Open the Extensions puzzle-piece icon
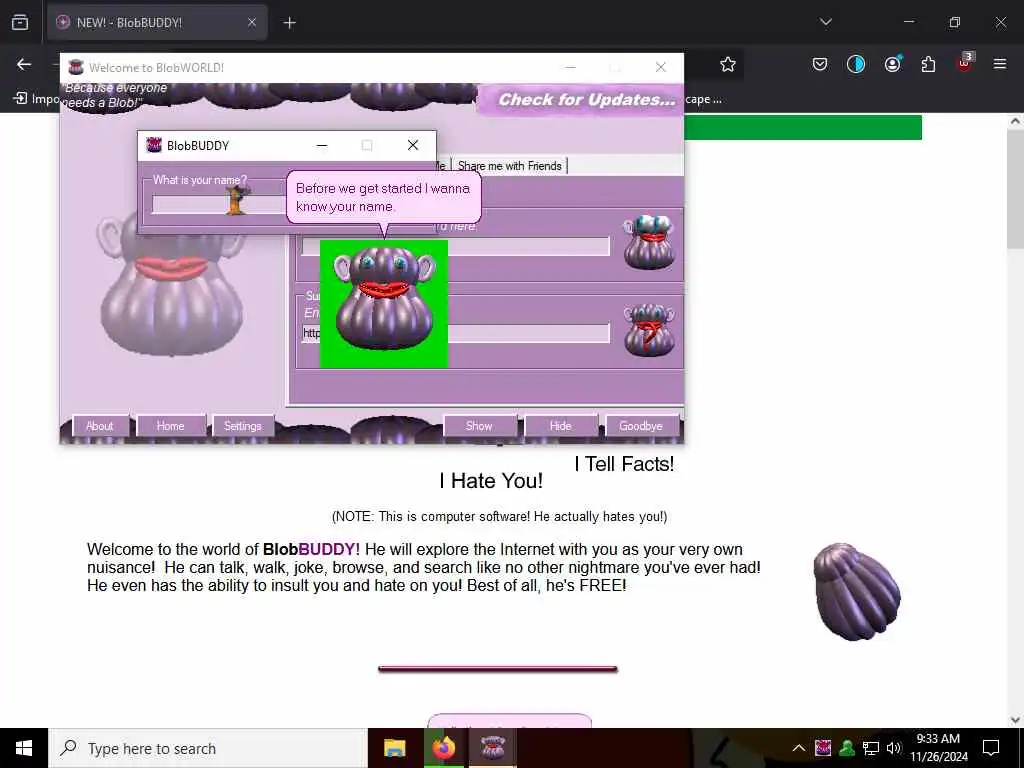1024x768 pixels. click(x=928, y=64)
